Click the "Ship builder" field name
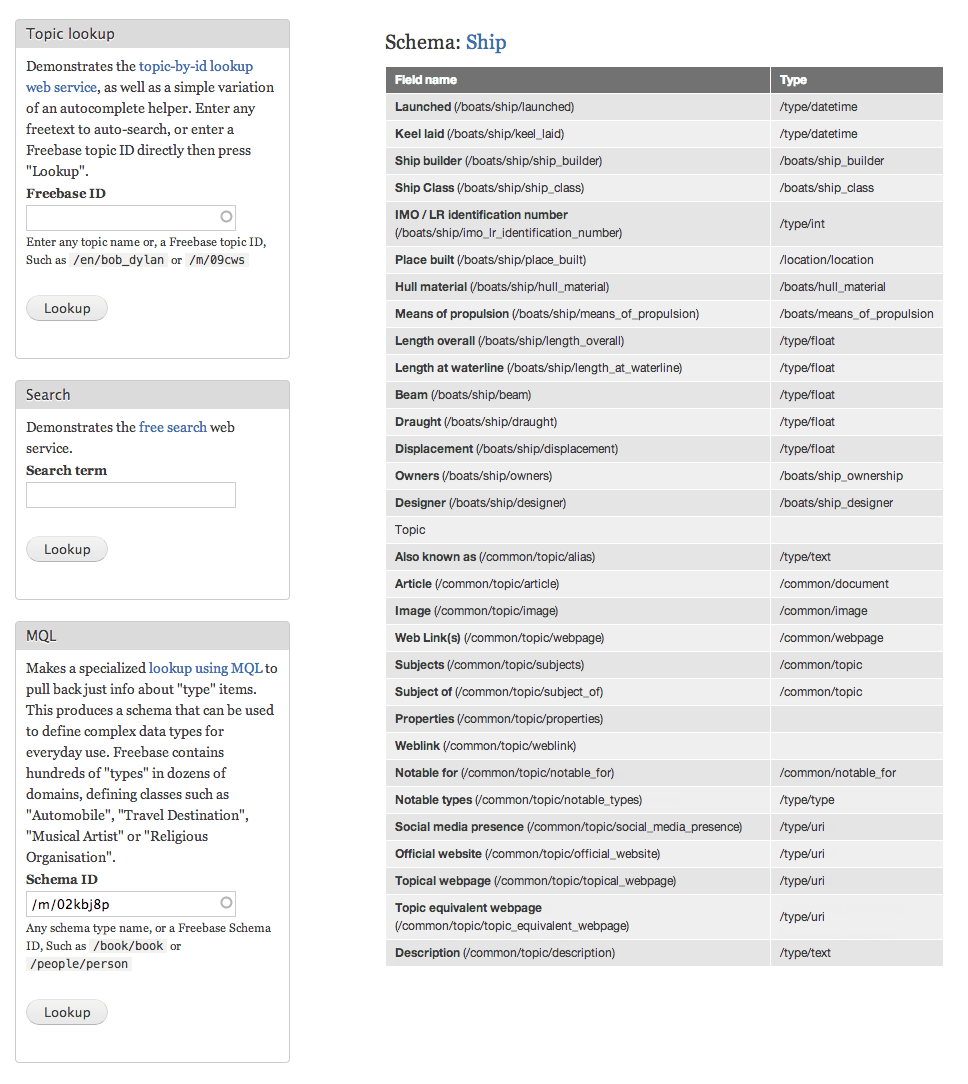The width and height of the screenshot is (968, 1084). [436, 160]
